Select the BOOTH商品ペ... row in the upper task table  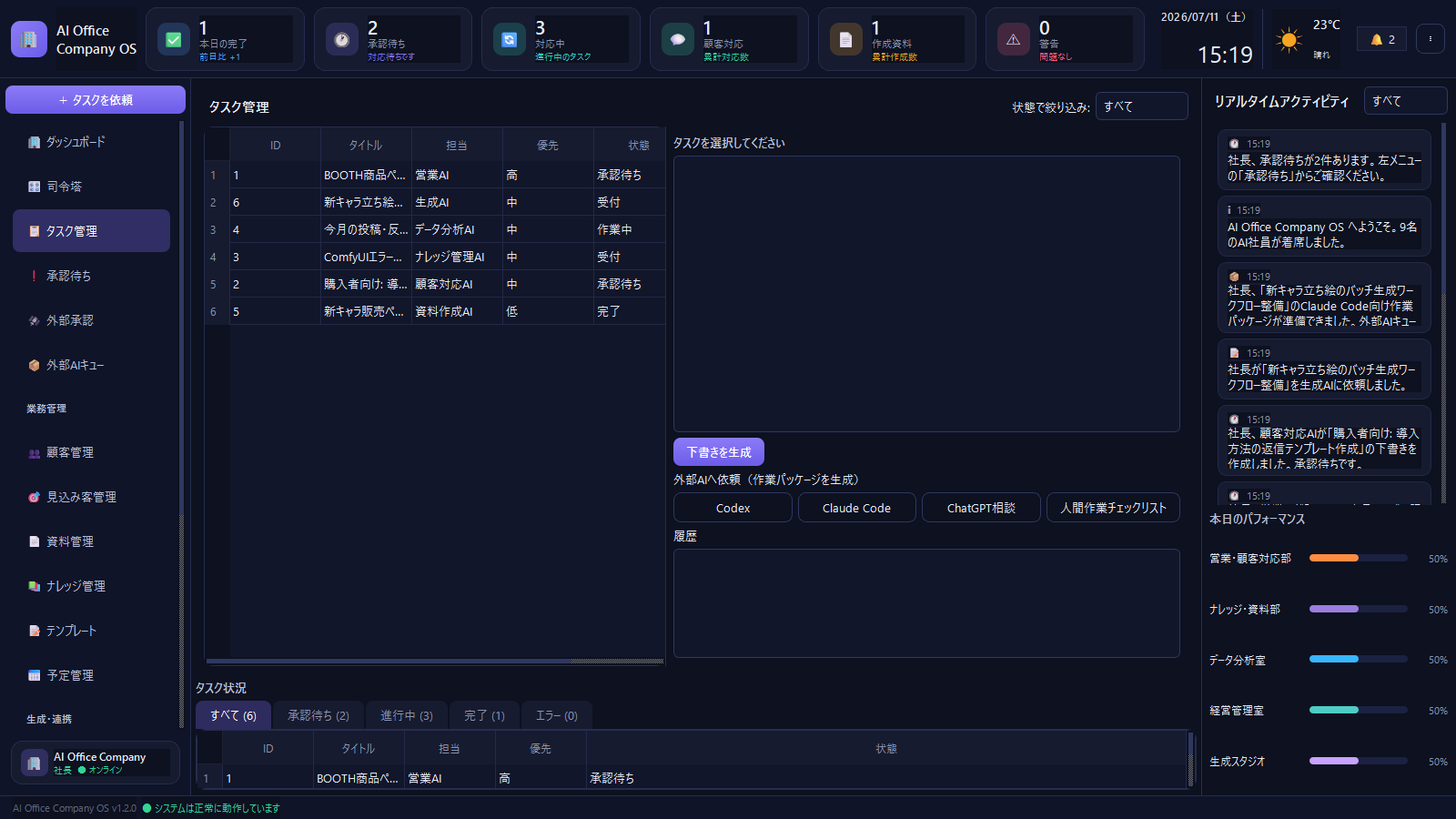[x=435, y=175]
